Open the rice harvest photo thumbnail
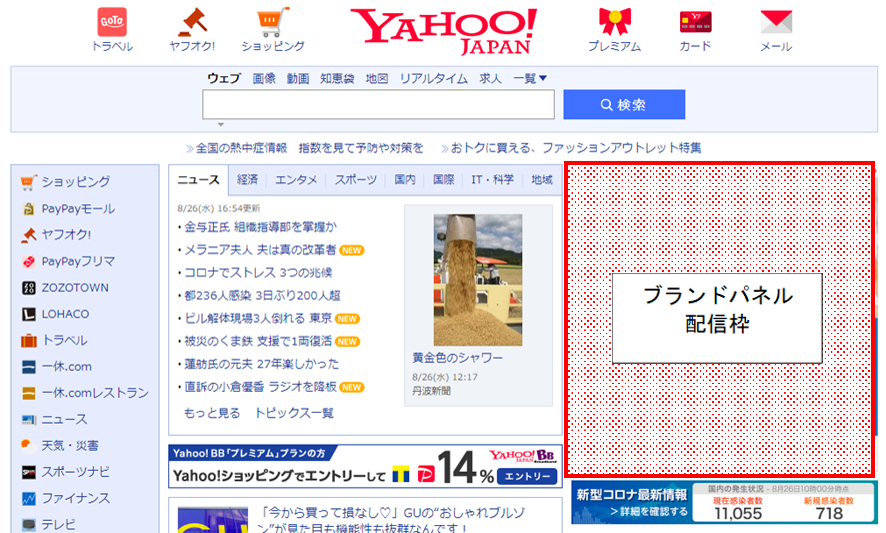886x533 pixels. [478, 280]
